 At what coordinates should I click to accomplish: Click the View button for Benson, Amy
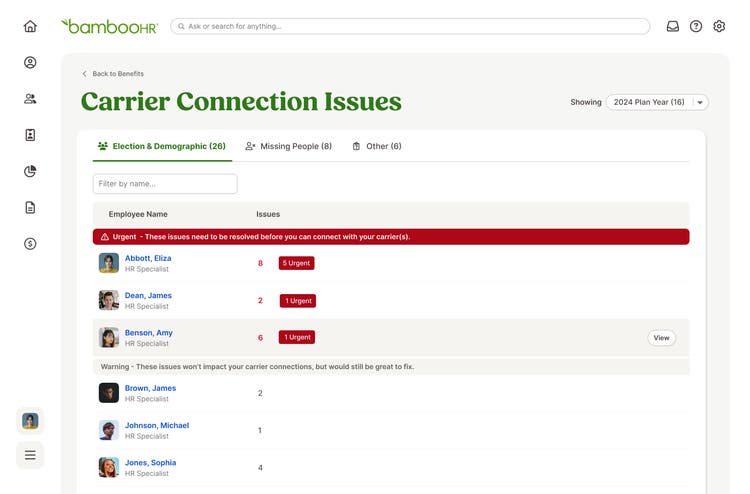[662, 338]
